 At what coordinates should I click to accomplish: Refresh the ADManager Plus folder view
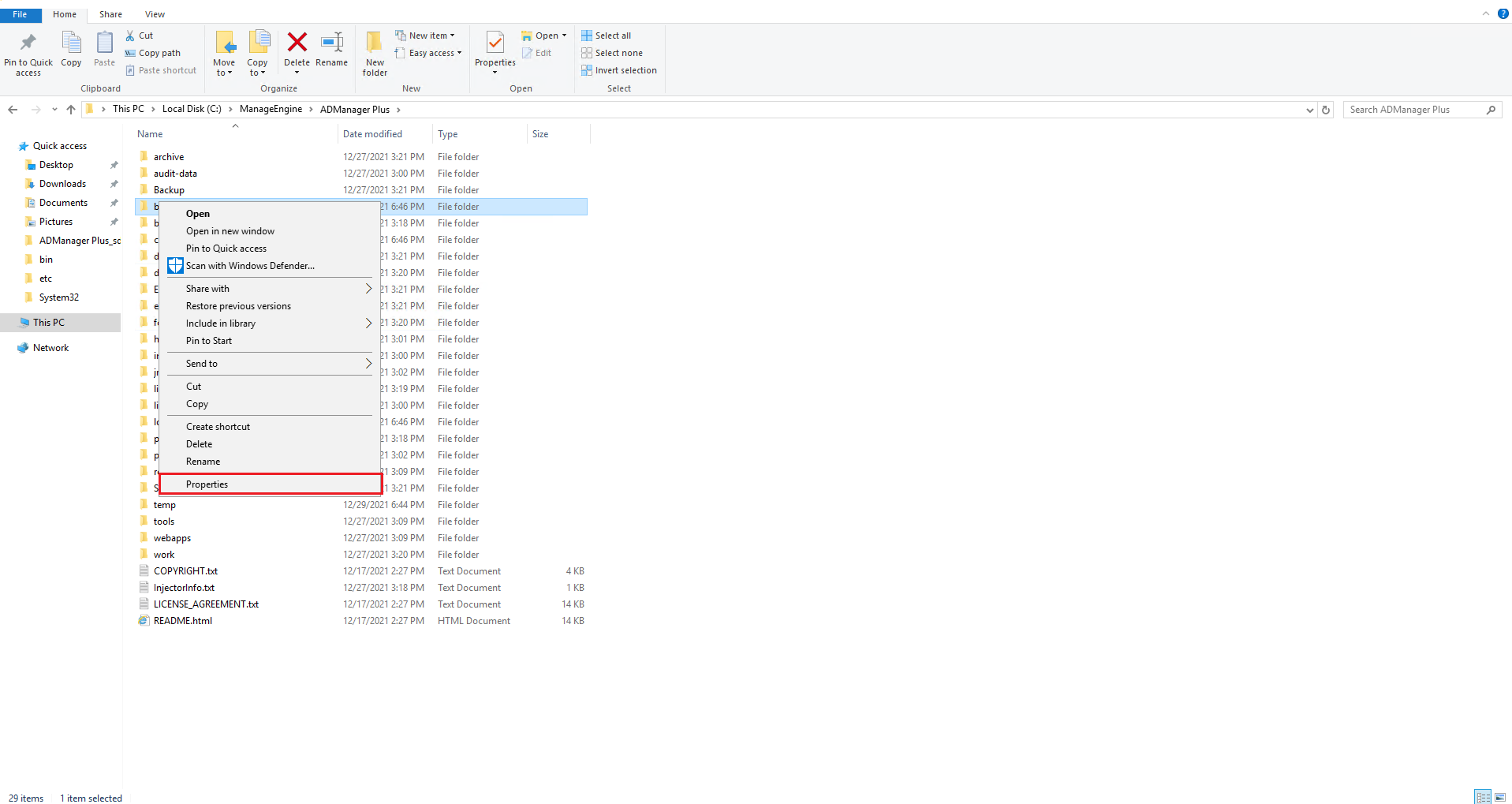(1326, 110)
